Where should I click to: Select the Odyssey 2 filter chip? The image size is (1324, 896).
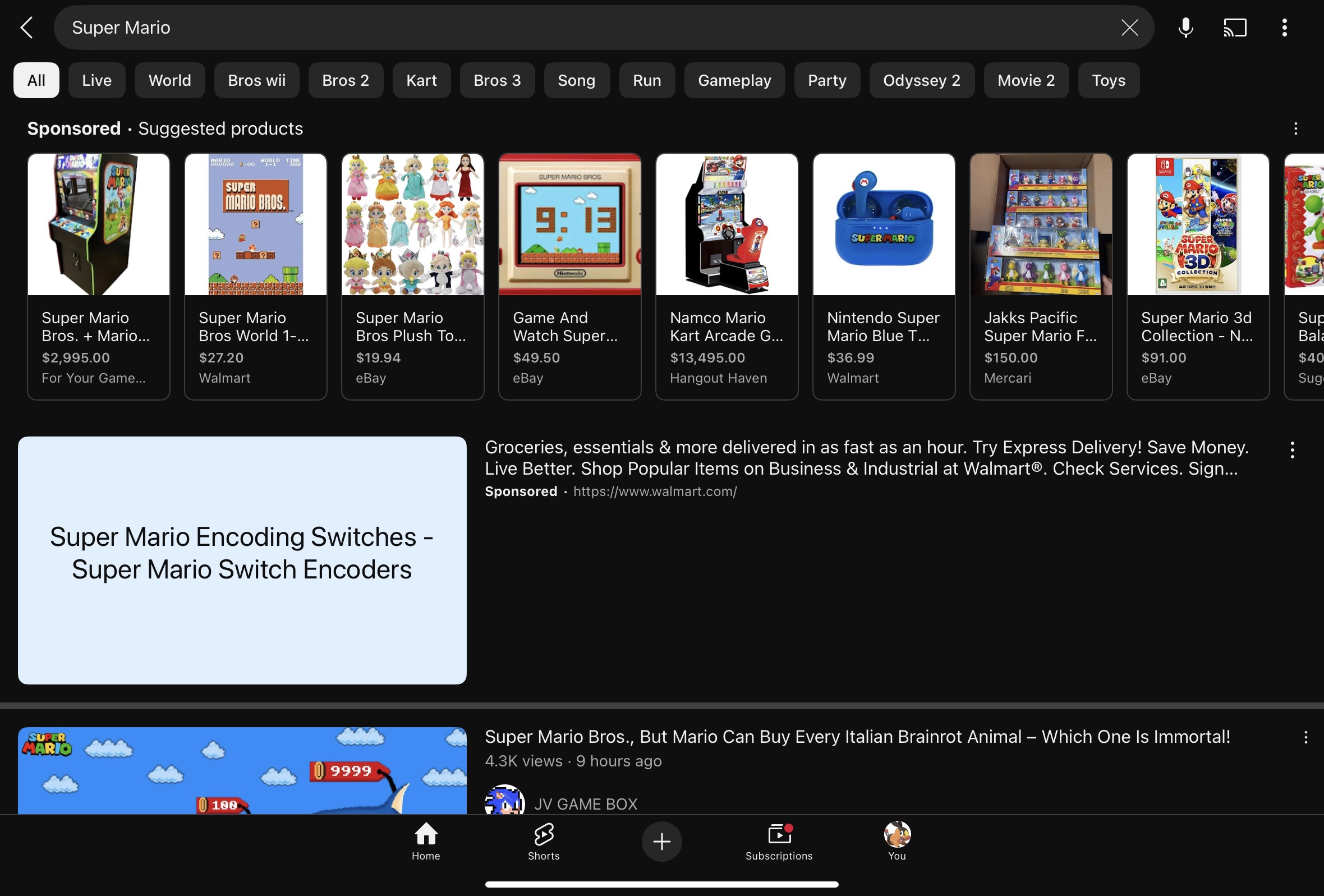[x=922, y=80]
